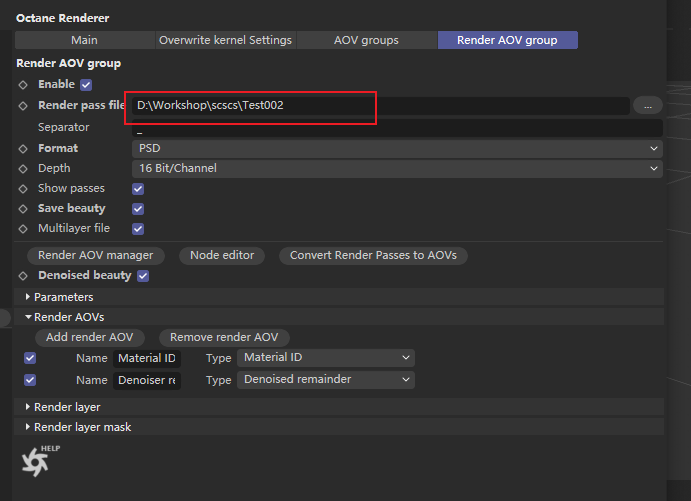Edit the Material ID name field
Viewport: 691px width, 501px height.
point(147,358)
